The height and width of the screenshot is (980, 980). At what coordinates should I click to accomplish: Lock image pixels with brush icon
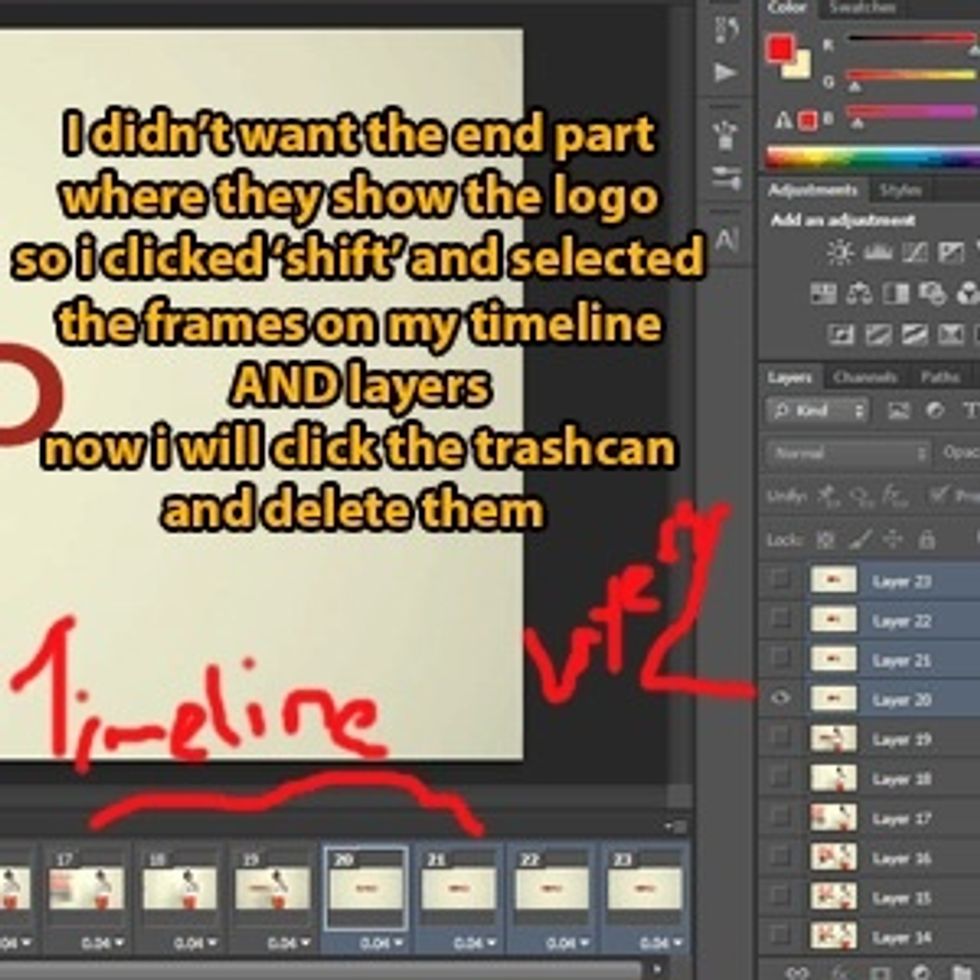(861, 539)
